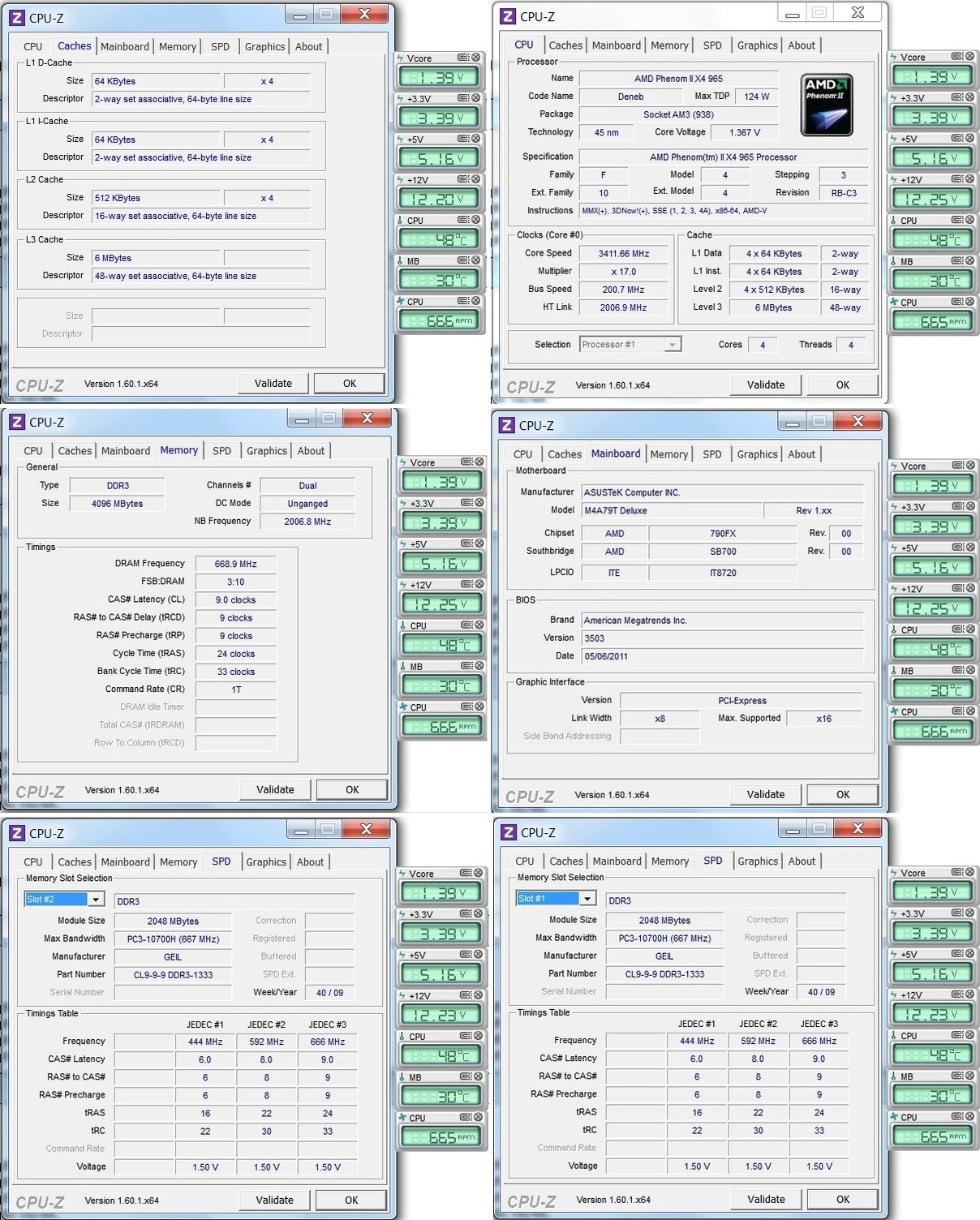Open settings of +3.3V sensor beside Caches window
The width and height of the screenshot is (980, 1220).
click(463, 98)
